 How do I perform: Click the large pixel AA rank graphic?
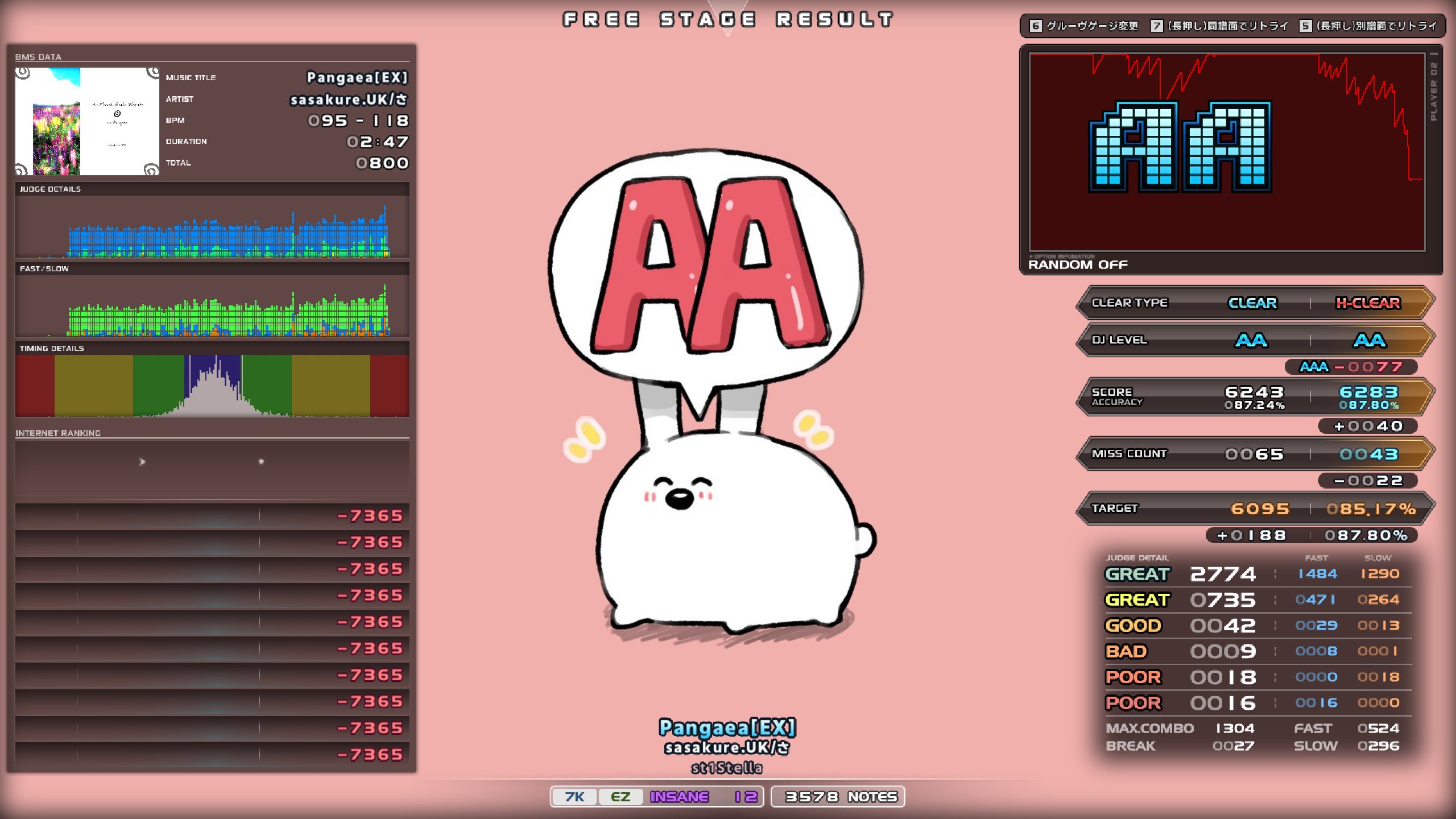coord(1180,148)
